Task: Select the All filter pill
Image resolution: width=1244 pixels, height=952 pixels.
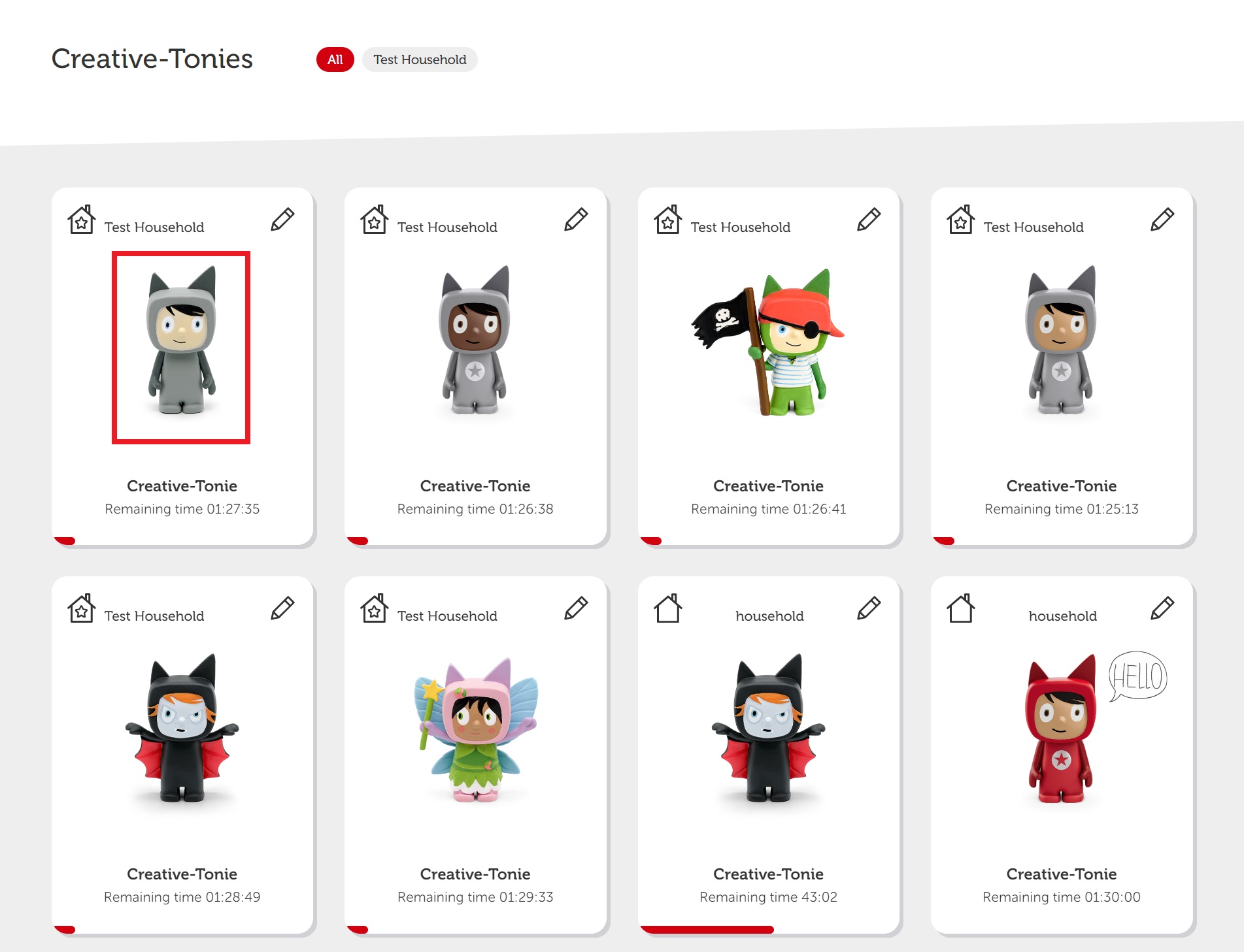Action: tap(335, 59)
